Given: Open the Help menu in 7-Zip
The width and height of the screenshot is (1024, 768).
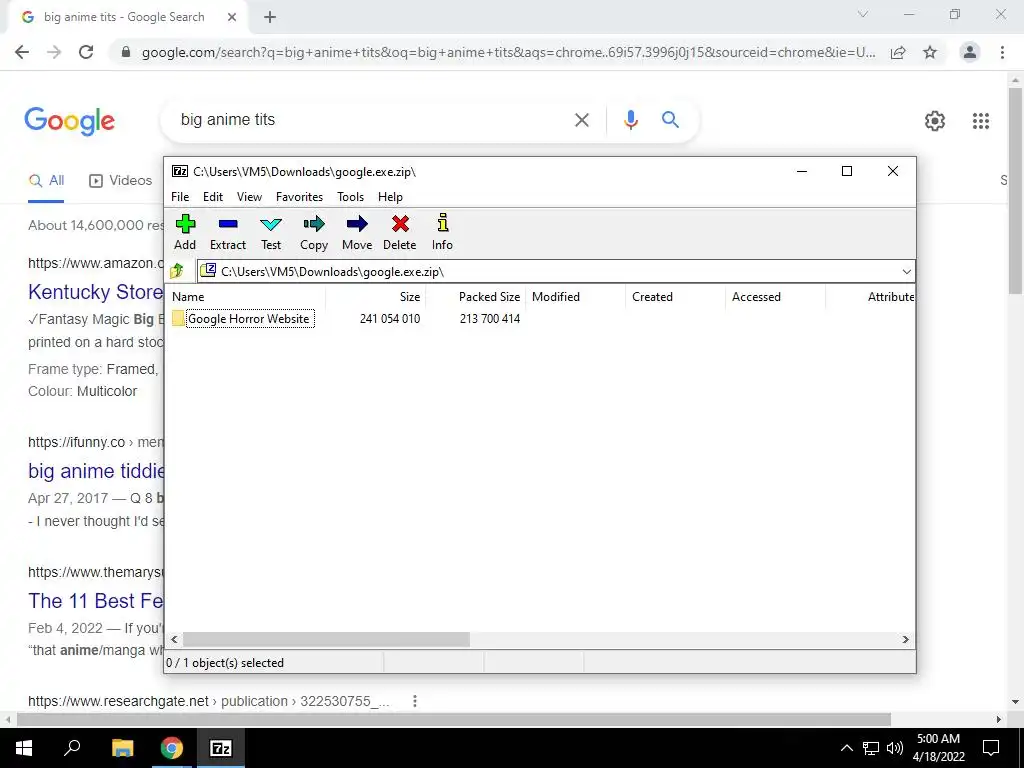Looking at the screenshot, I should 391,197.
